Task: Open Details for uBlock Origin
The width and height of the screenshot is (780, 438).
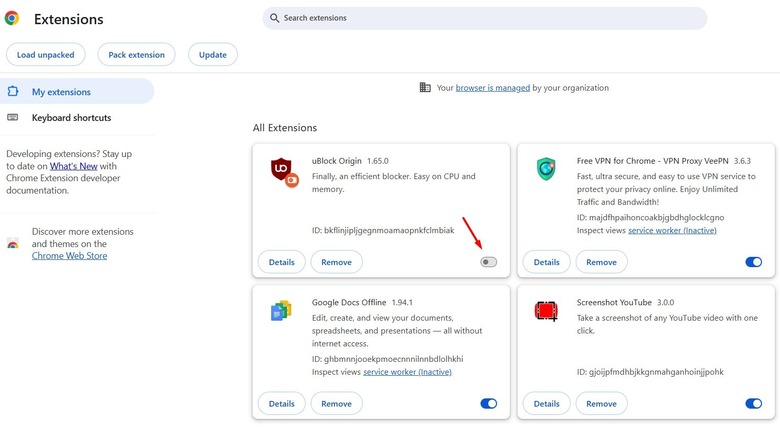Action: coord(281,262)
